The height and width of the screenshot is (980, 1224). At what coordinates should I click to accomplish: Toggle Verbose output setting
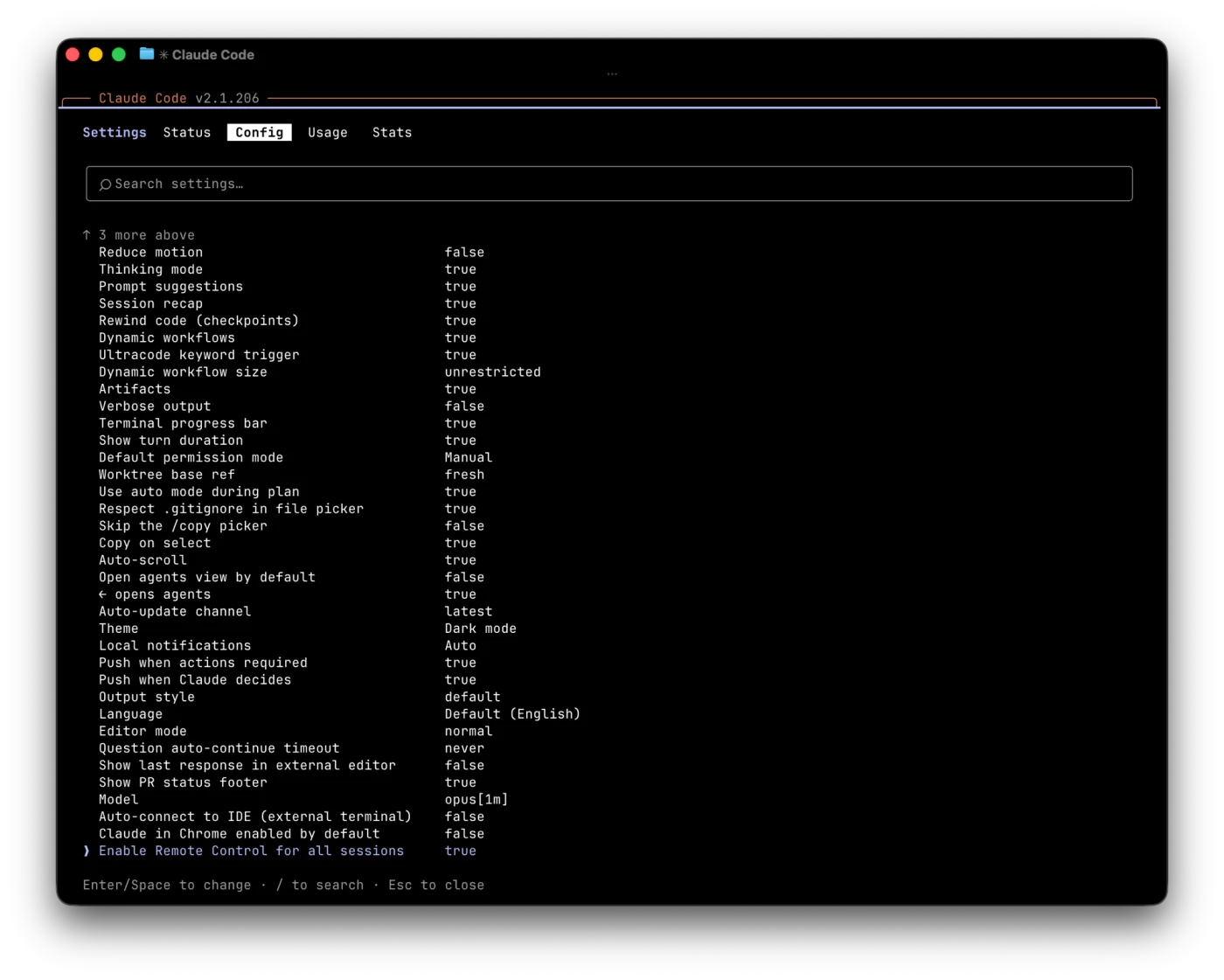click(x=291, y=407)
